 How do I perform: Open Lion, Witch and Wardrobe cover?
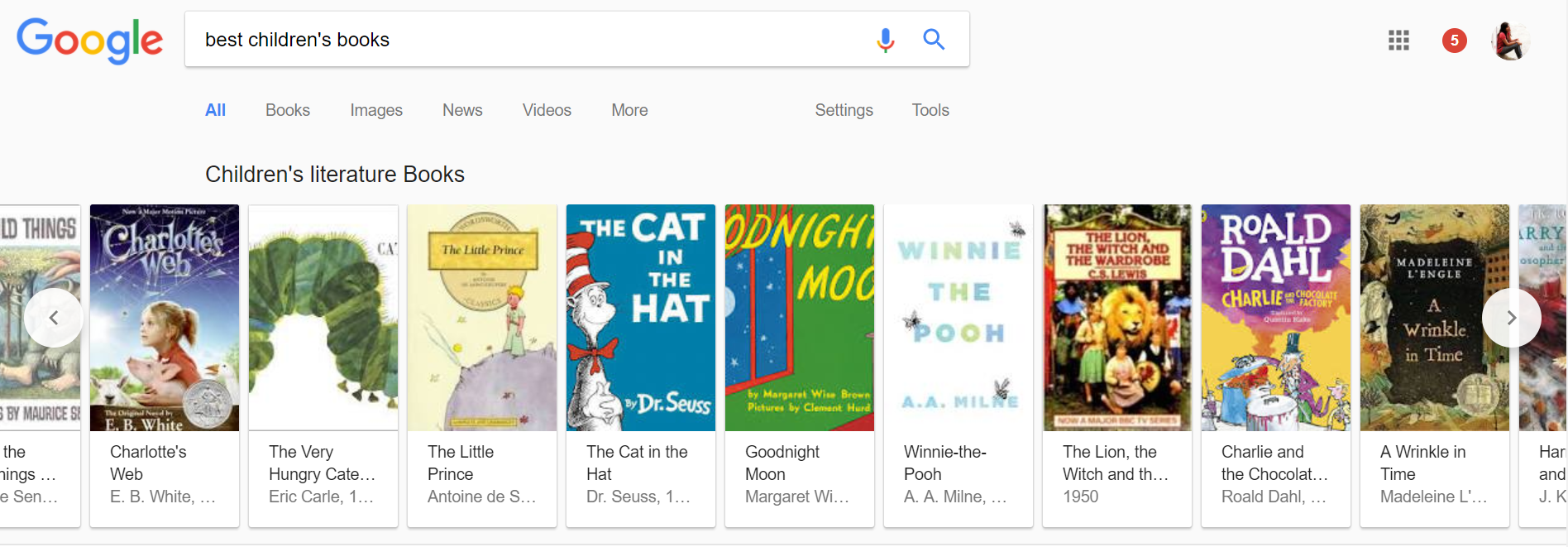[1117, 318]
